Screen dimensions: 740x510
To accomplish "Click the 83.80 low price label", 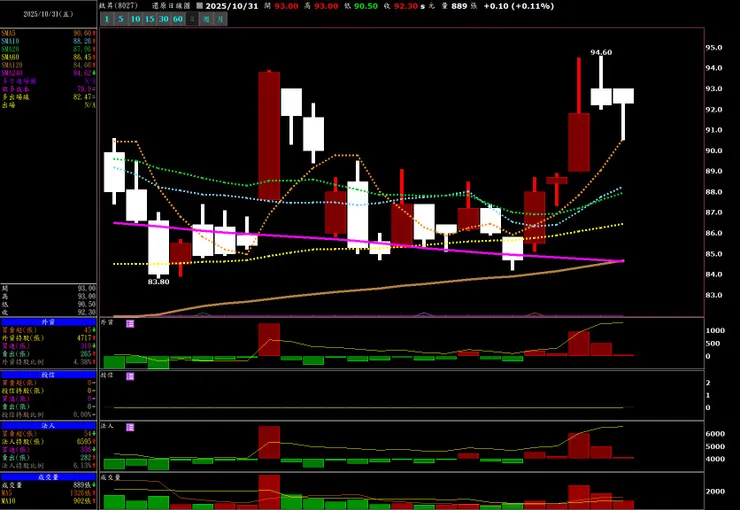I will 159,282.
